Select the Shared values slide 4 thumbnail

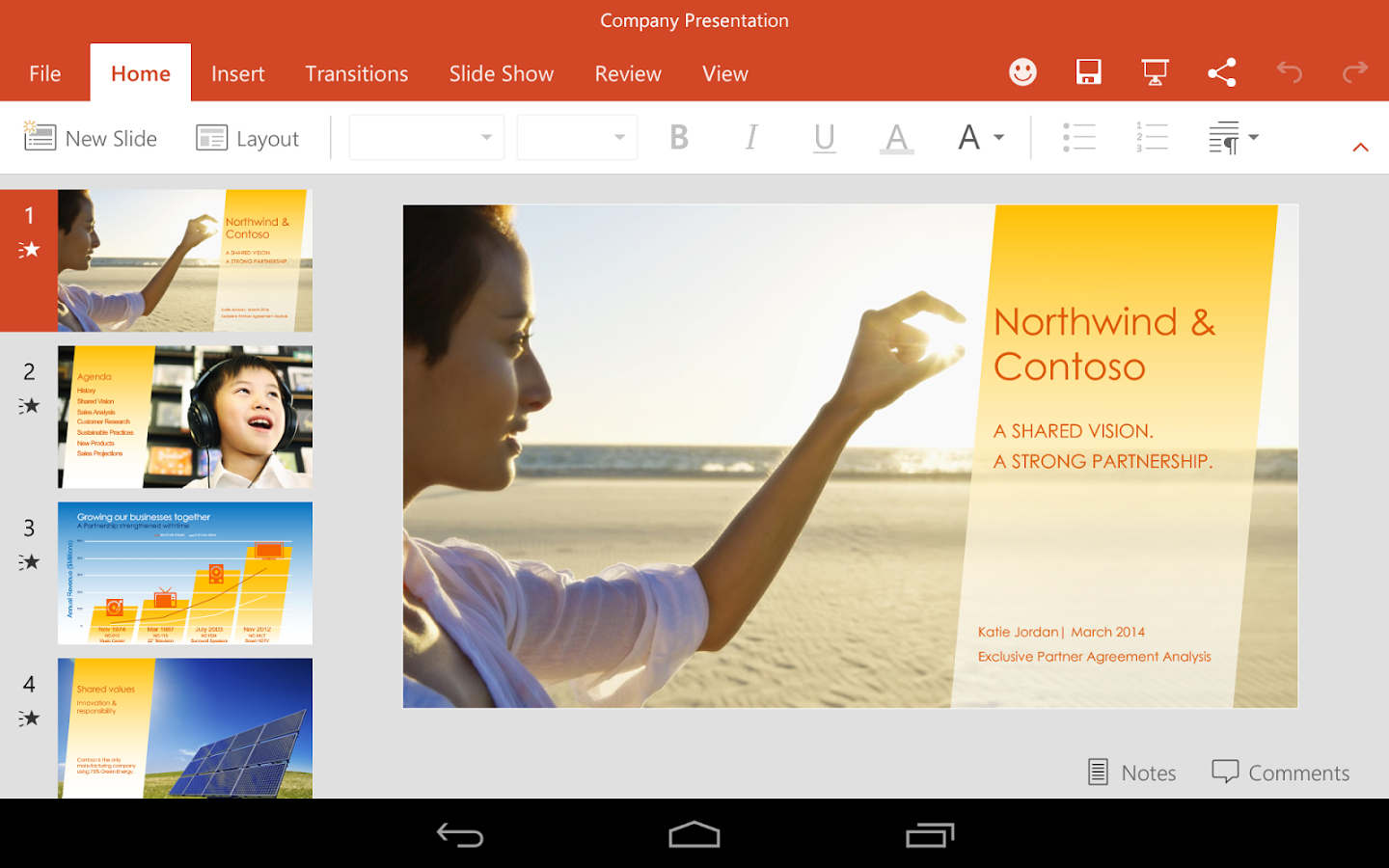tap(185, 728)
